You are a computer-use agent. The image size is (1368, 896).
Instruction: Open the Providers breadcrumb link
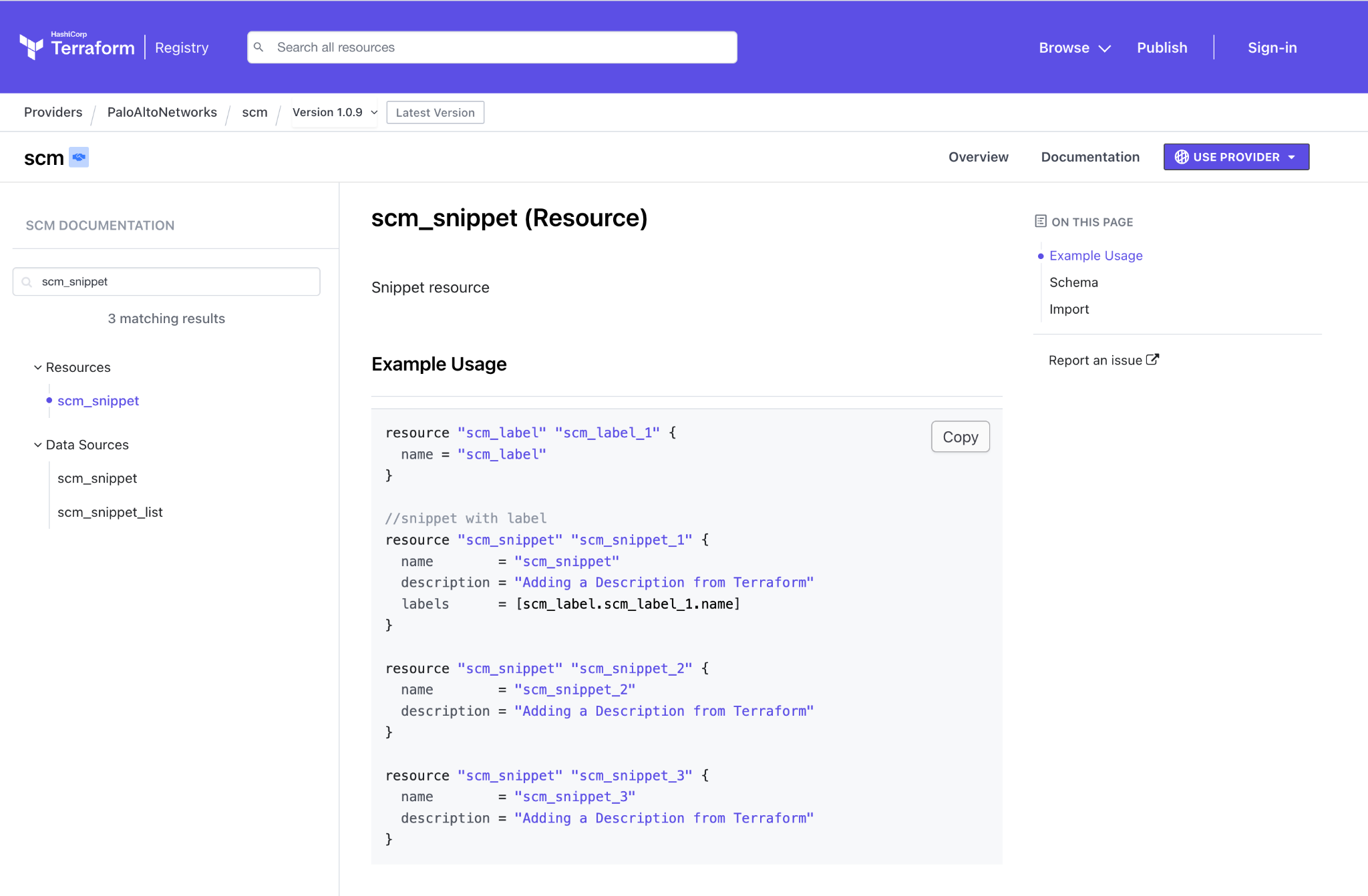tap(53, 112)
